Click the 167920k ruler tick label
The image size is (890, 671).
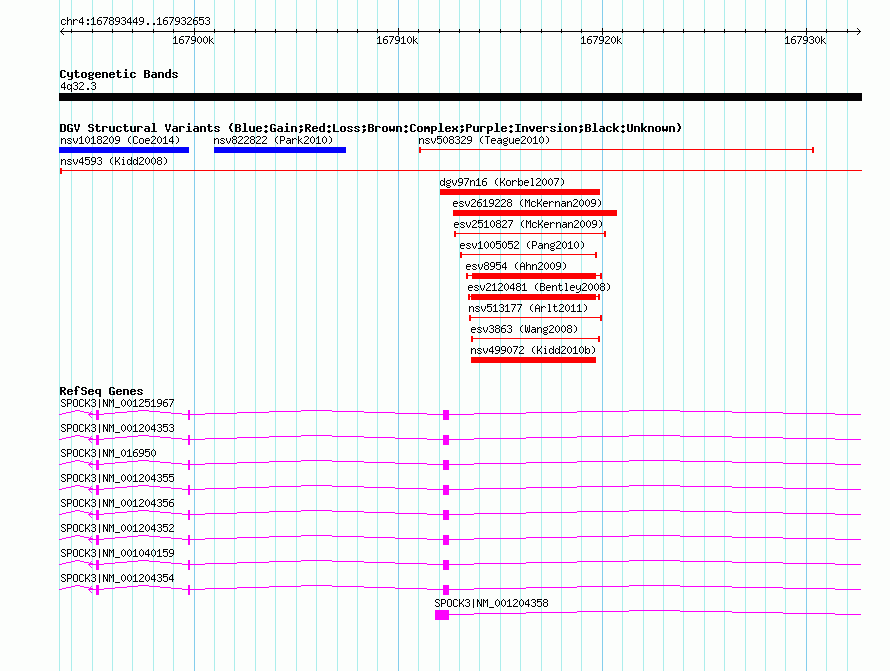601,40
